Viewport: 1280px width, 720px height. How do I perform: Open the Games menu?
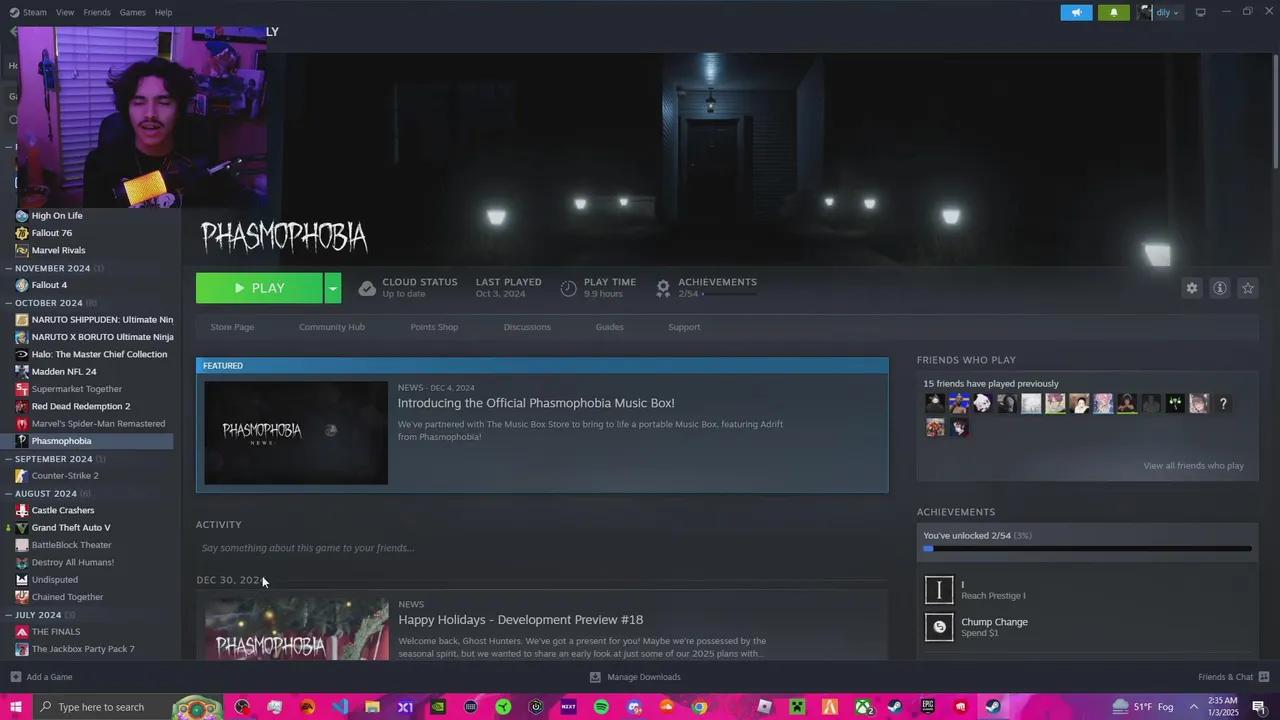click(x=132, y=12)
